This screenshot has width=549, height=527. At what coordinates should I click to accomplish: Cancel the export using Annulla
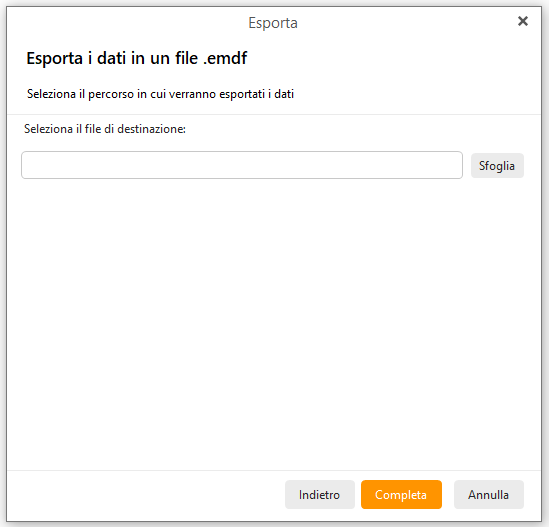pyautogui.click(x=489, y=494)
